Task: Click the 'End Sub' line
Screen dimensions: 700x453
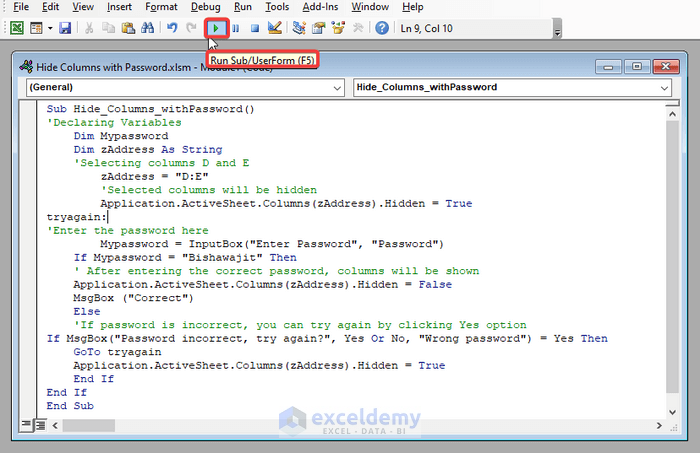Action: click(x=70, y=406)
